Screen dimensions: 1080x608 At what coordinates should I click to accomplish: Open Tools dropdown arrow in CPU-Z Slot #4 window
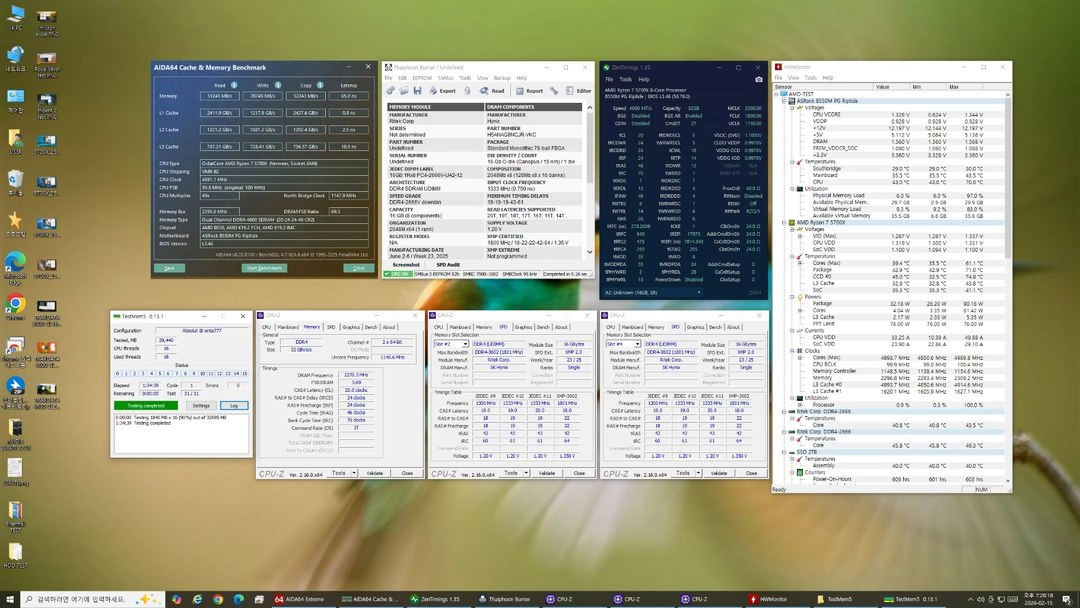(x=698, y=473)
